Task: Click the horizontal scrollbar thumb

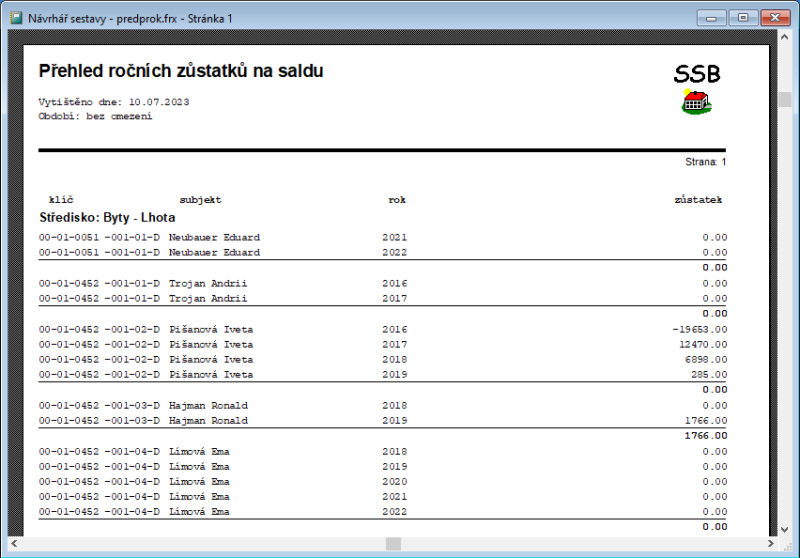Action: pyautogui.click(x=393, y=543)
